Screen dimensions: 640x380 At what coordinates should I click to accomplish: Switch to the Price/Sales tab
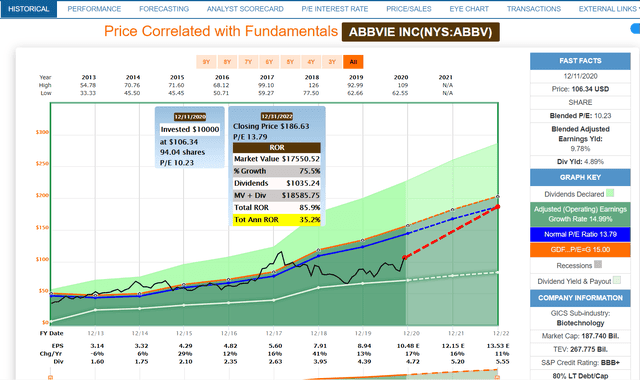coord(409,9)
